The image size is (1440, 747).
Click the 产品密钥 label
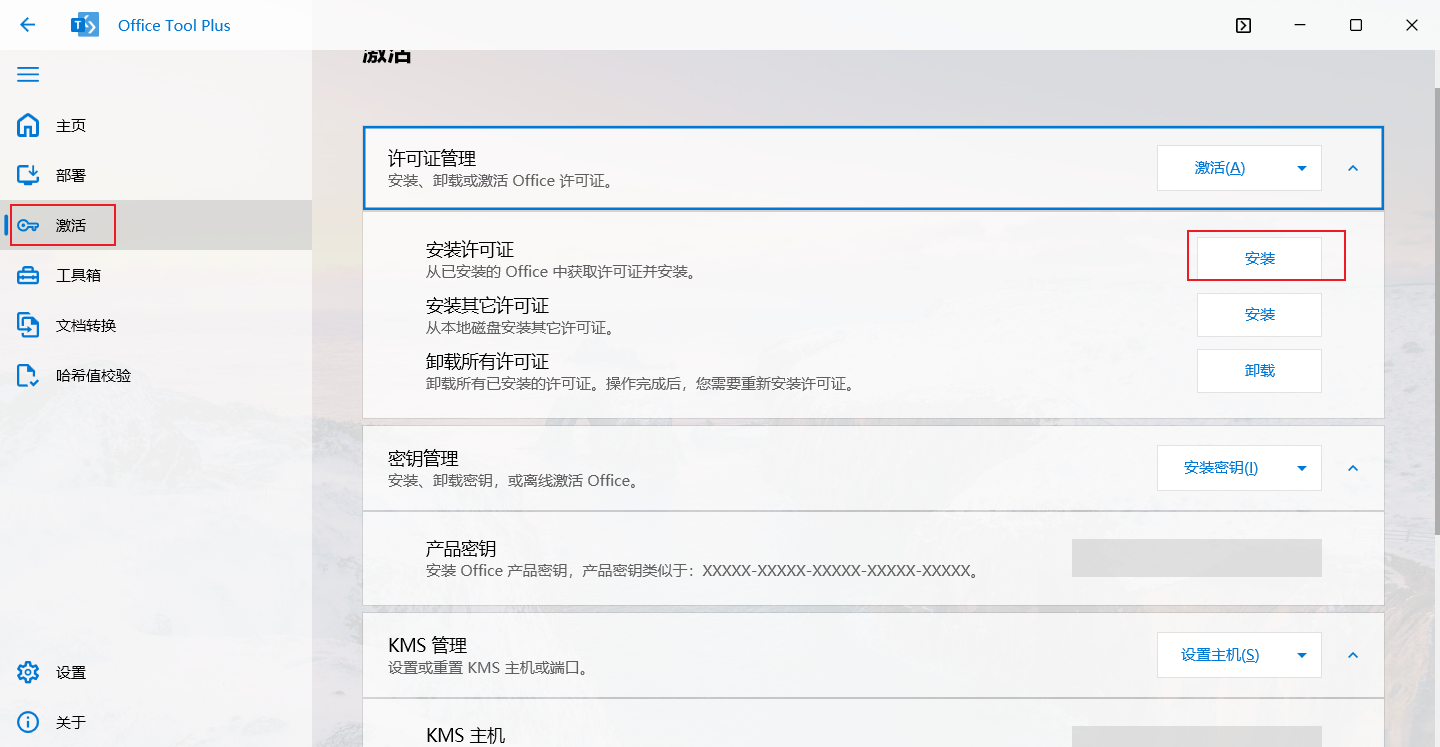click(x=461, y=549)
